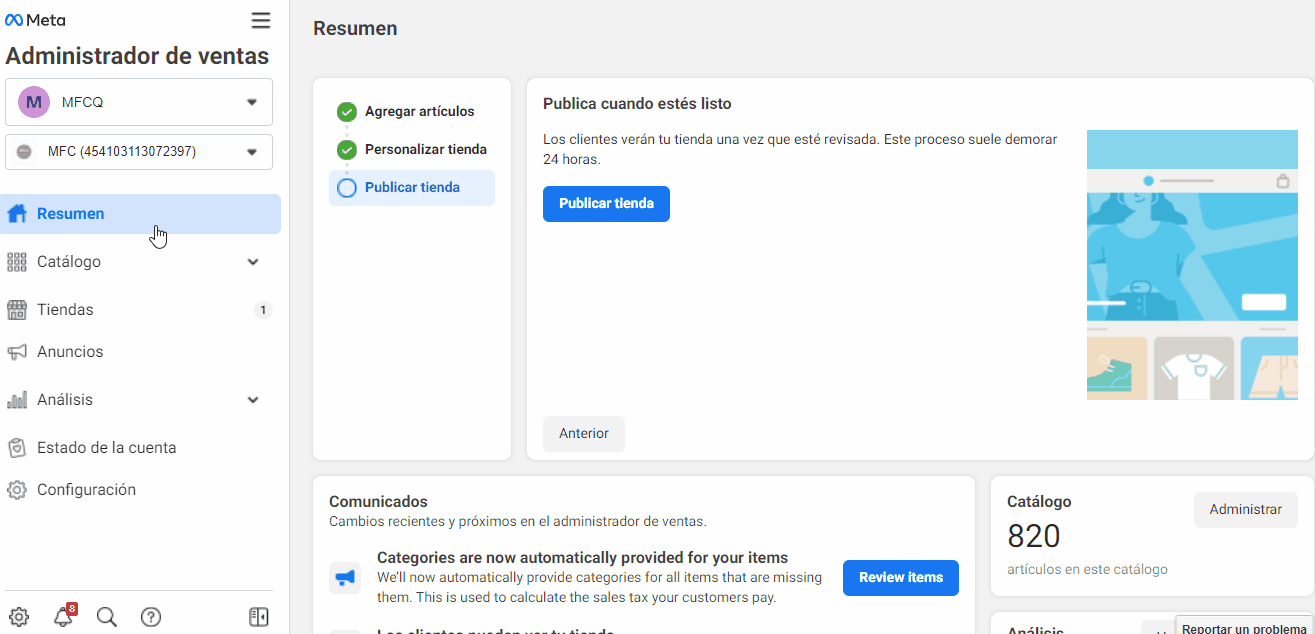Open the Análisis chart icon
Screen dimensions: 1315x634
(17, 399)
